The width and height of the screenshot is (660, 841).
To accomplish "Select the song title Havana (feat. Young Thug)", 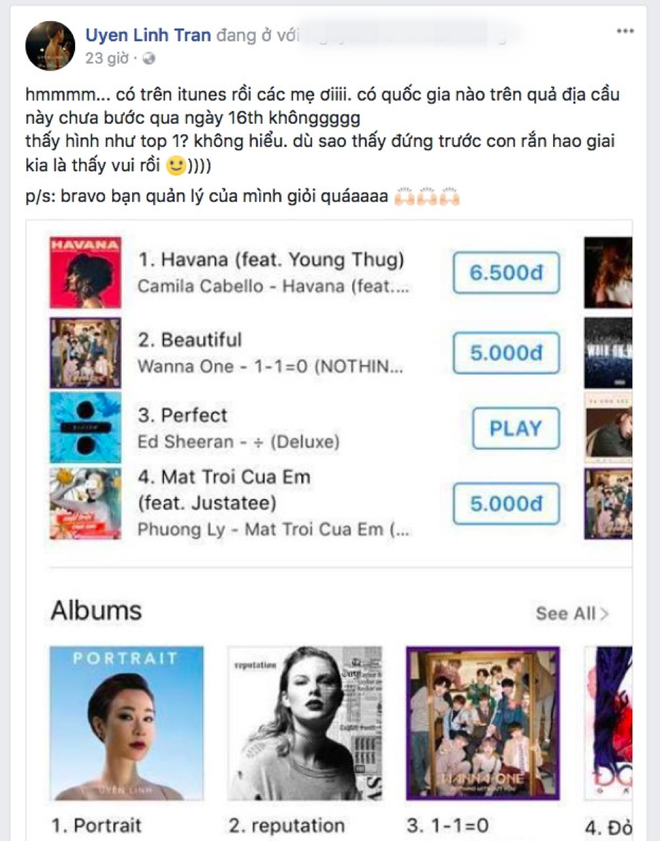I will coord(271,261).
